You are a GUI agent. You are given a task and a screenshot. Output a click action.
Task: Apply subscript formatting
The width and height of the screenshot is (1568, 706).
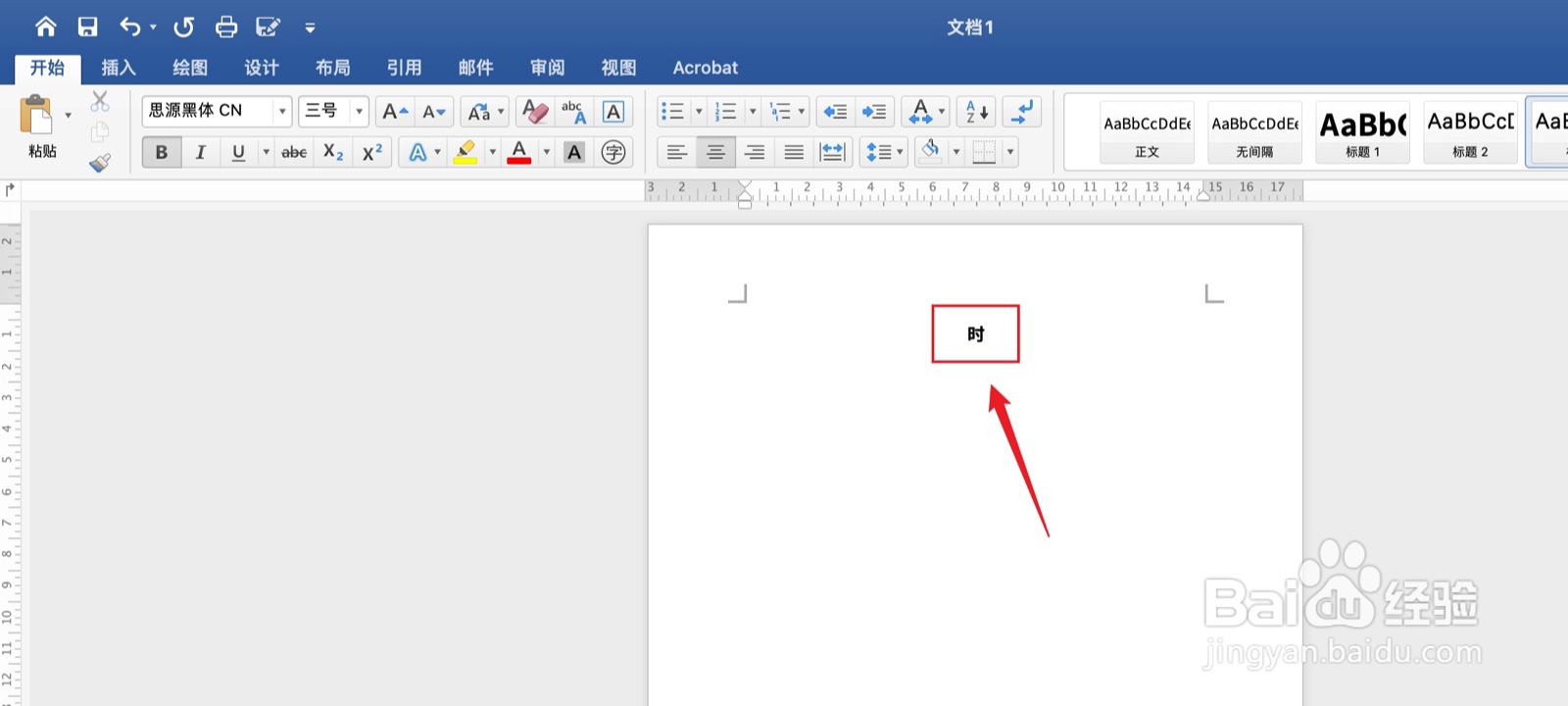pyautogui.click(x=333, y=152)
